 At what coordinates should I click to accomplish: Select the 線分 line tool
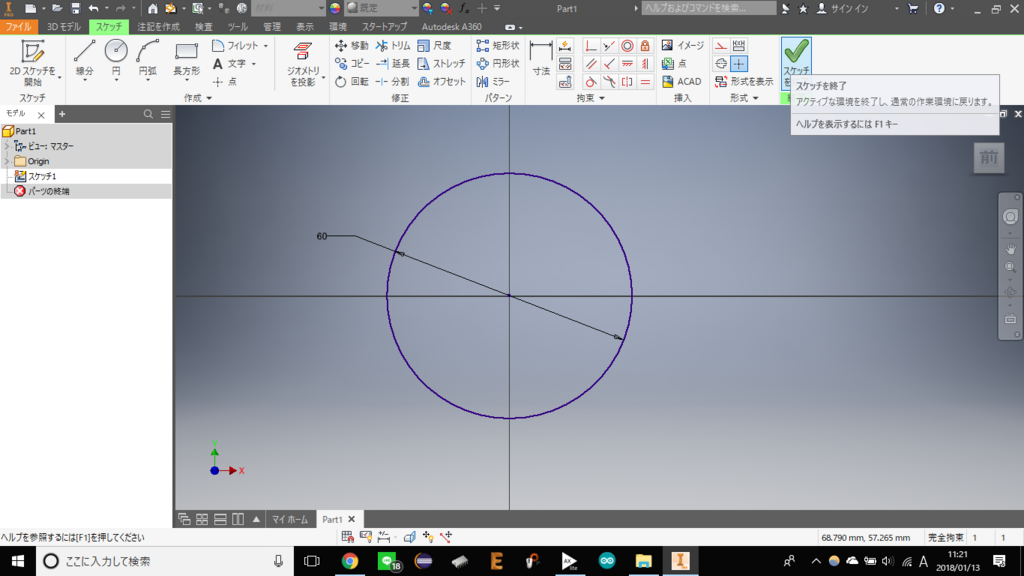coord(84,57)
